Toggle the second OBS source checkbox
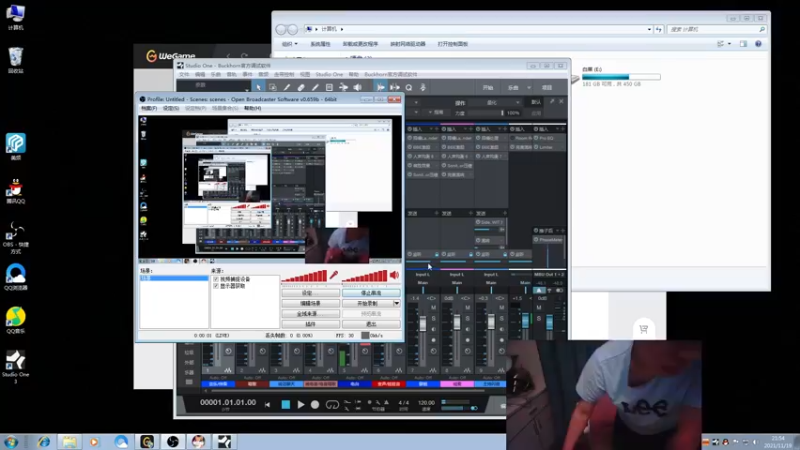800x450 pixels. tap(216, 286)
